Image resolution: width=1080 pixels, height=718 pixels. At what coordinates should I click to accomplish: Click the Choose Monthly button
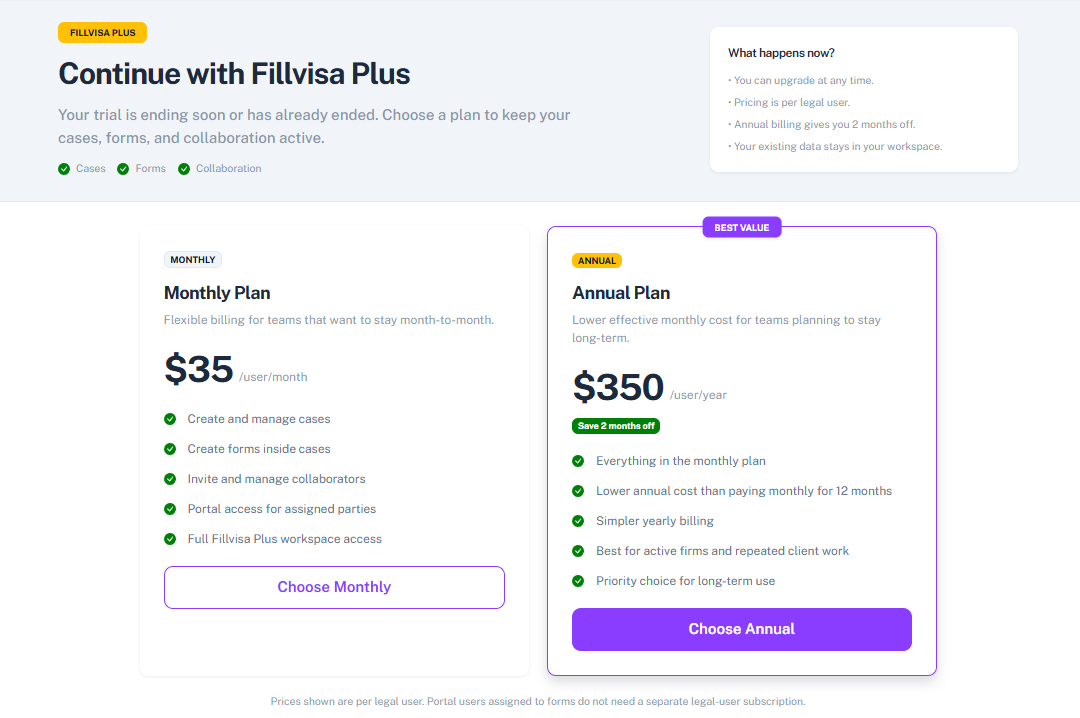click(x=334, y=587)
